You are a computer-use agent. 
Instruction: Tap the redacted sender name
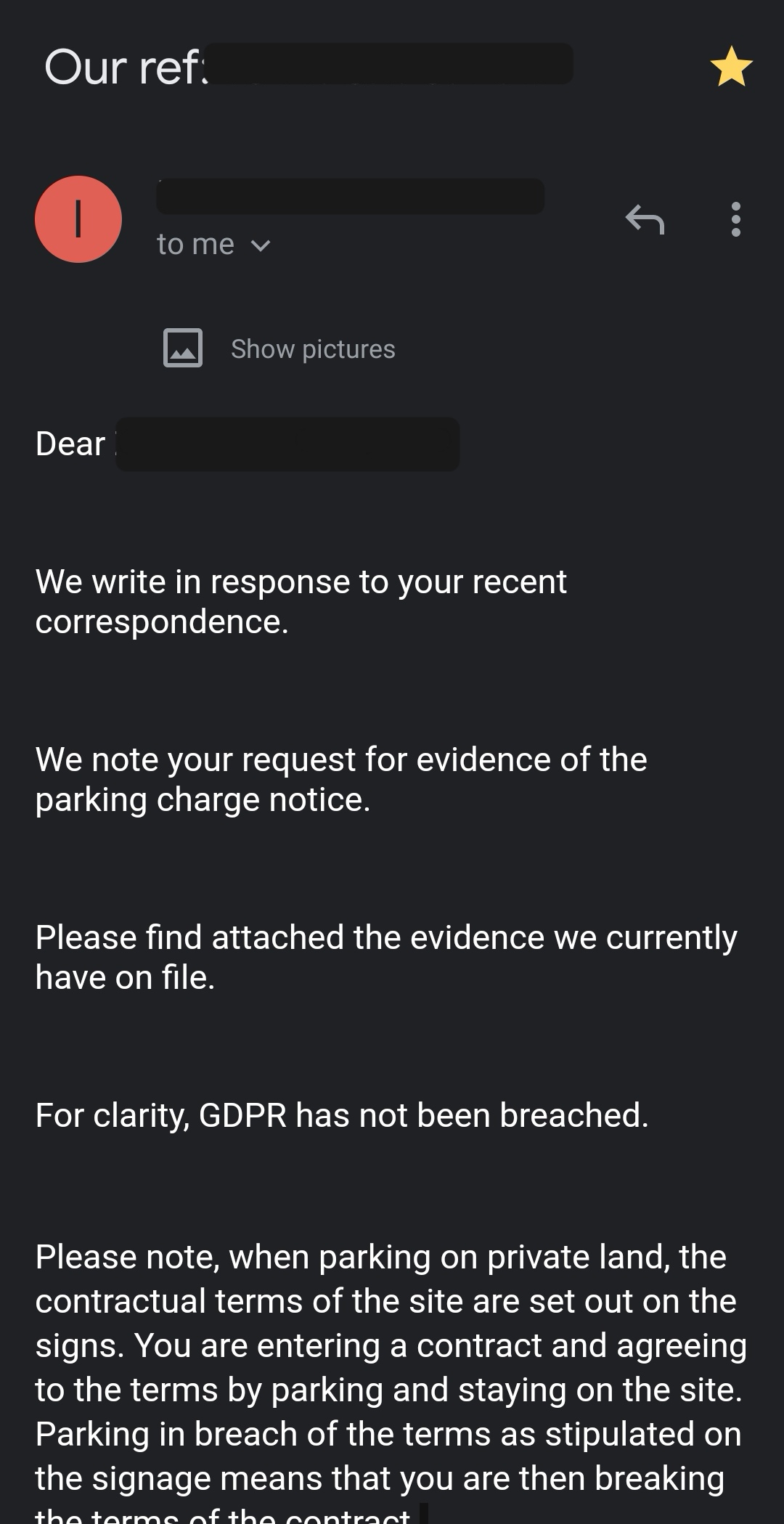[350, 196]
